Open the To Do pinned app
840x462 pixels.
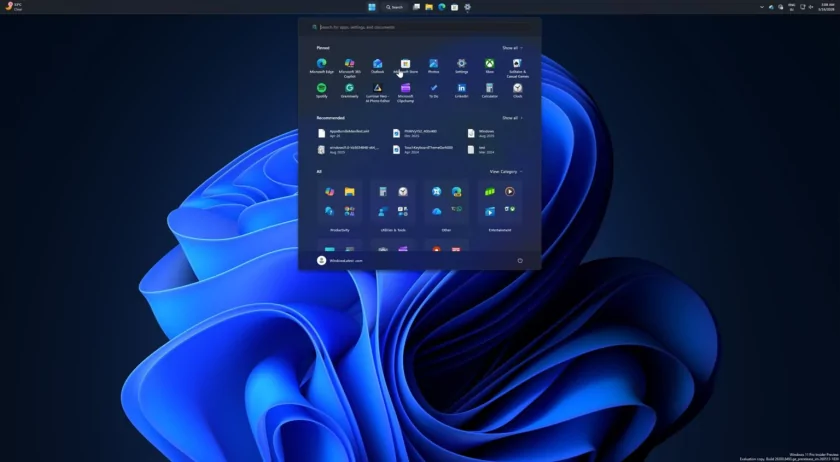point(433,91)
